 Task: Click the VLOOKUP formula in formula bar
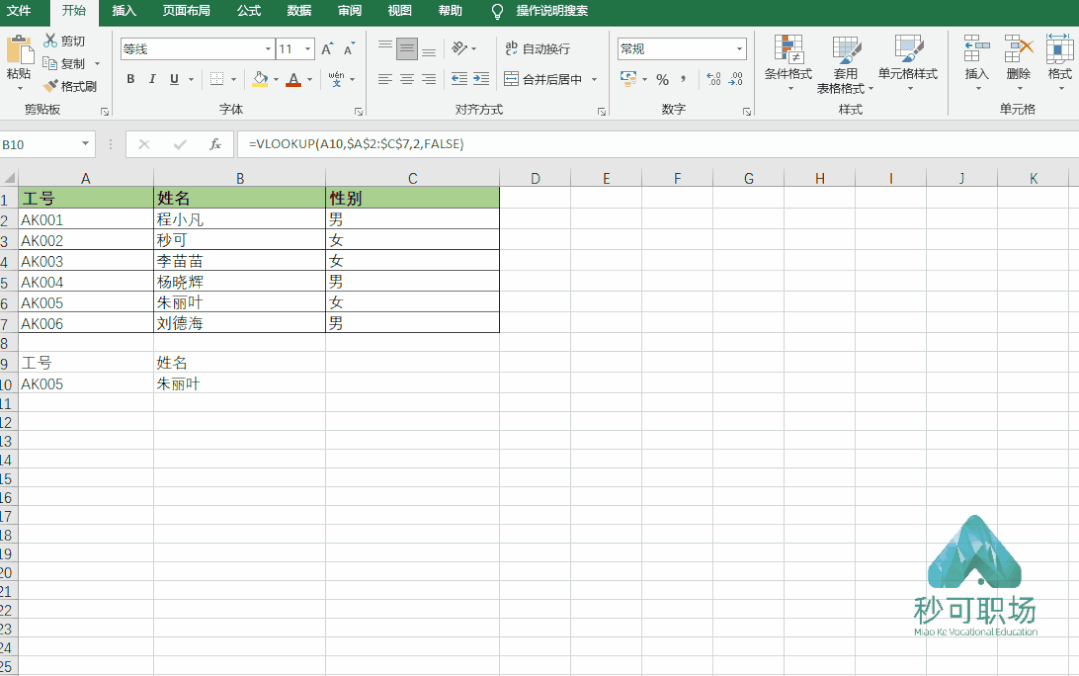pos(356,144)
